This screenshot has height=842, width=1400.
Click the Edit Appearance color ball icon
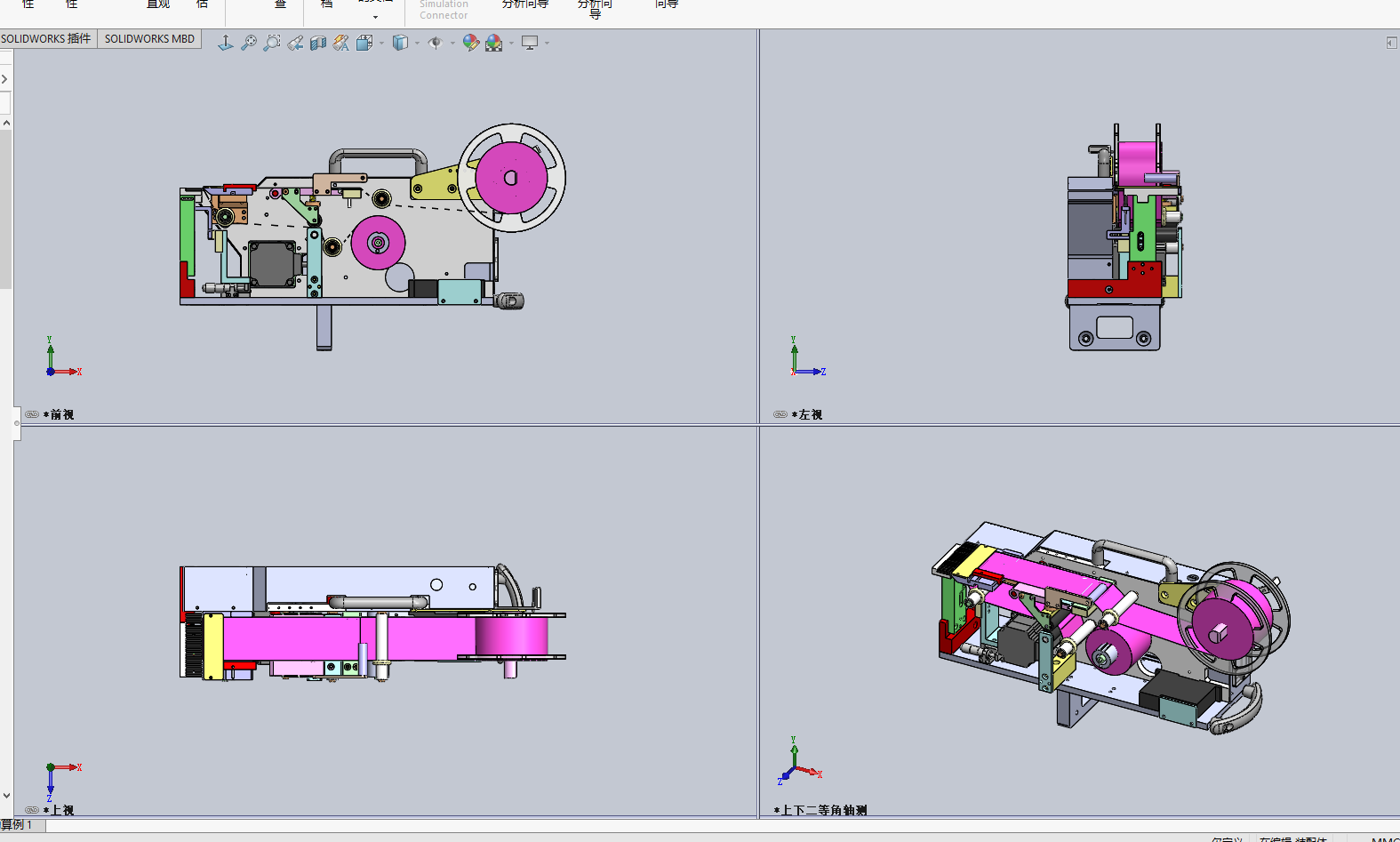pos(470,43)
